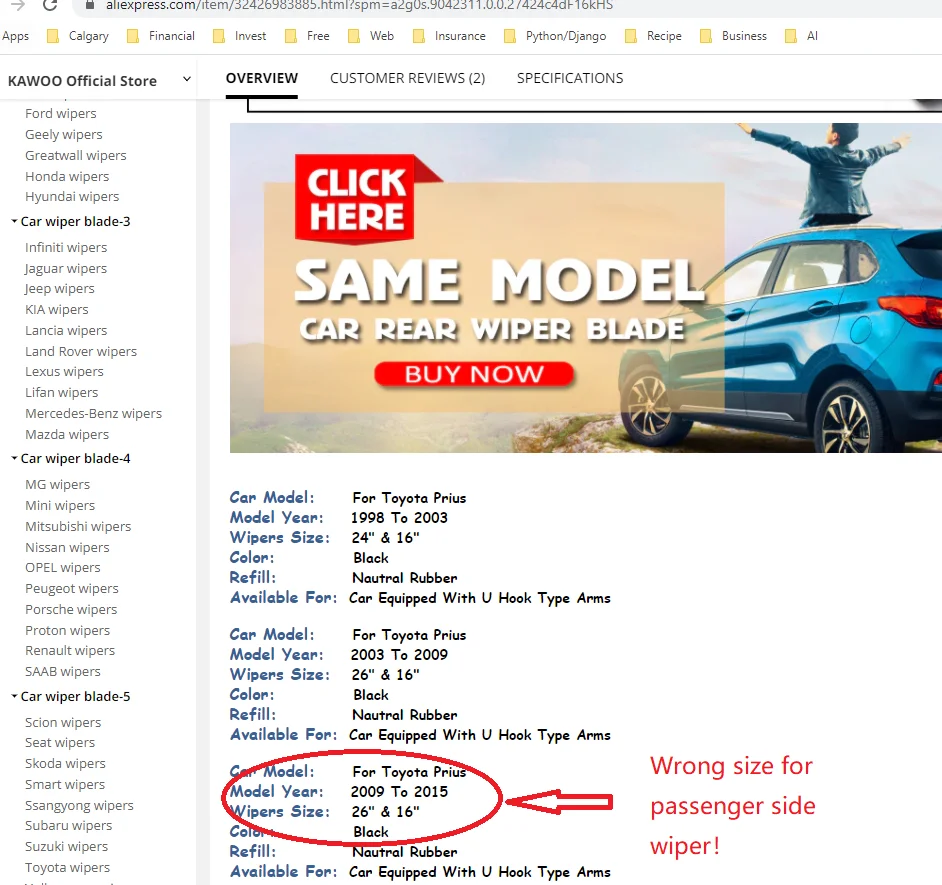This screenshot has height=885, width=942.
Task: Open MG wipers category
Action: (58, 484)
